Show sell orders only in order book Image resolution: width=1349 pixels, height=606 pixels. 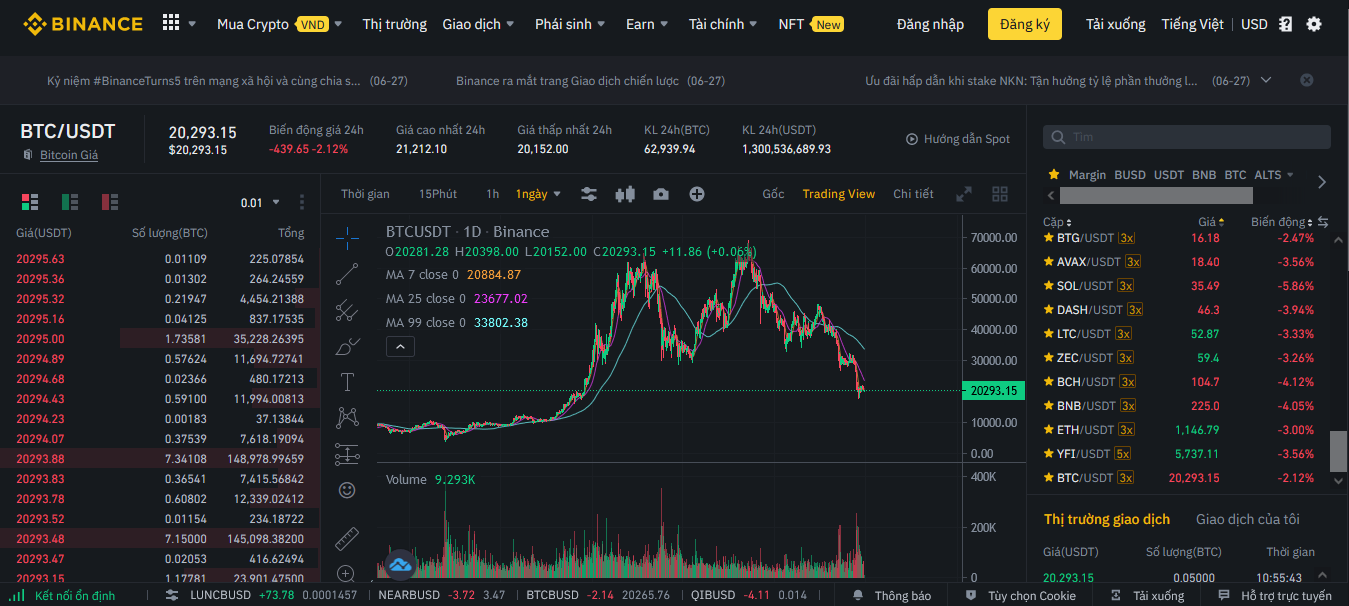pyautogui.click(x=110, y=202)
